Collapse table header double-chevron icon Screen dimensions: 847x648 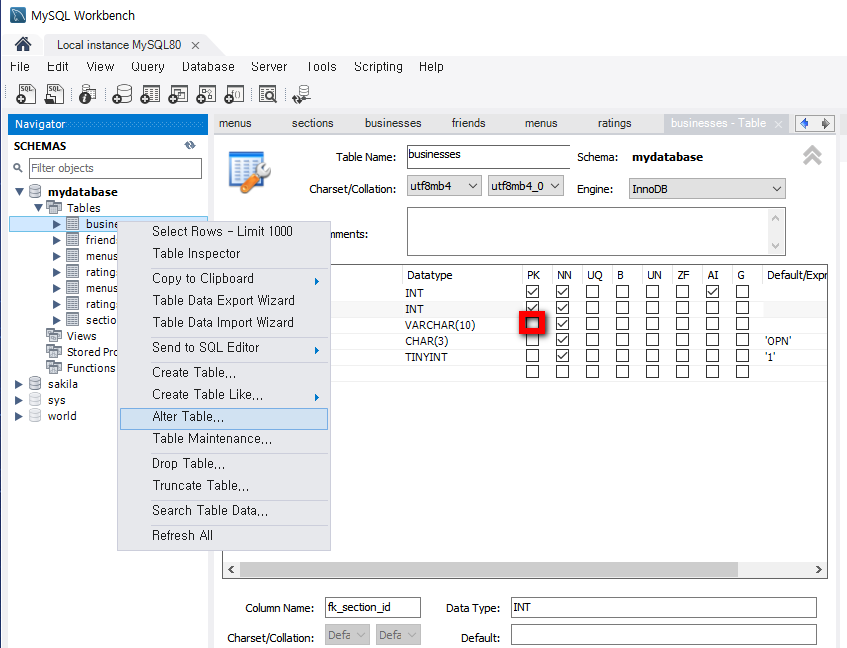pyautogui.click(x=812, y=156)
